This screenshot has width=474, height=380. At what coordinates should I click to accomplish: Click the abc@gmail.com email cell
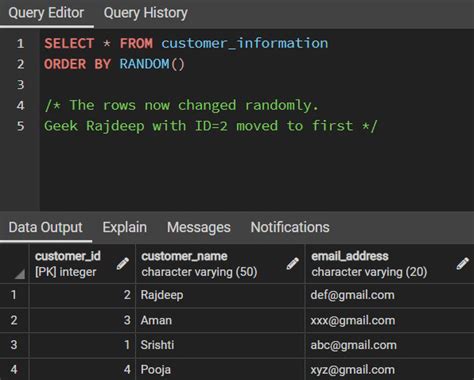tap(389, 345)
